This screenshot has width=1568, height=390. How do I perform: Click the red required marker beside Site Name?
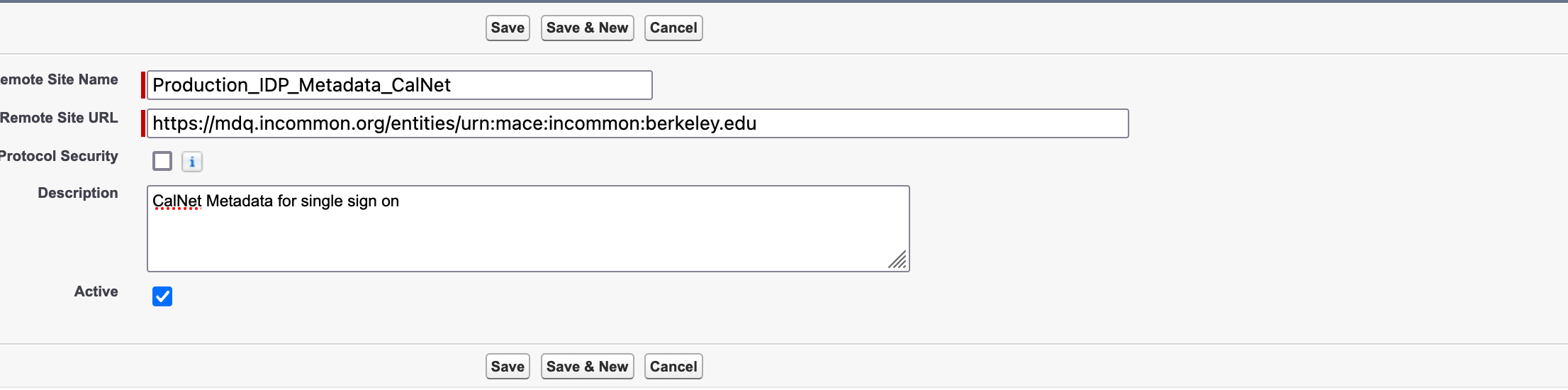pyautogui.click(x=143, y=85)
